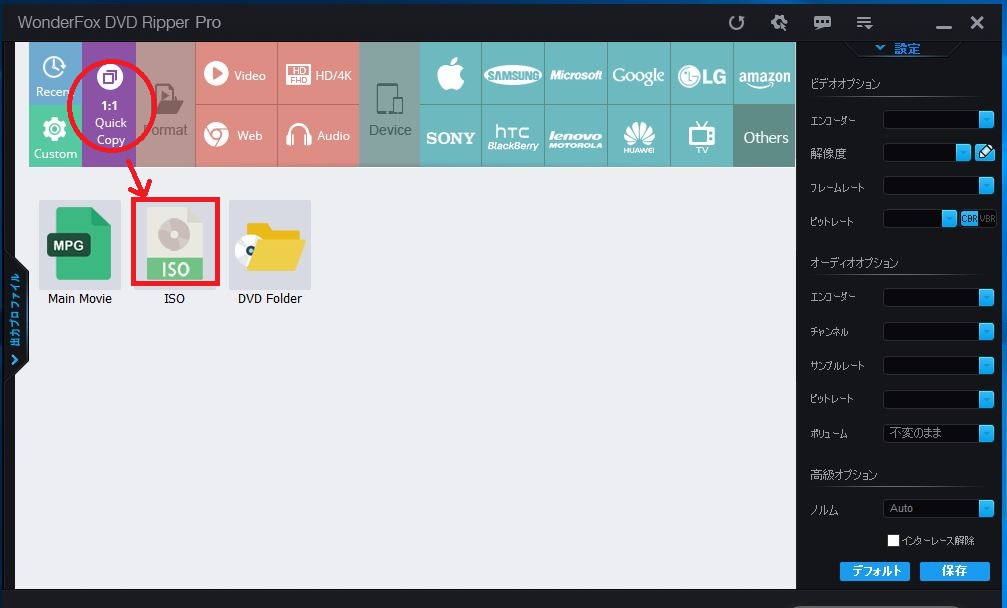
Task: Select the HTC BlackBerry brand
Action: (512, 135)
